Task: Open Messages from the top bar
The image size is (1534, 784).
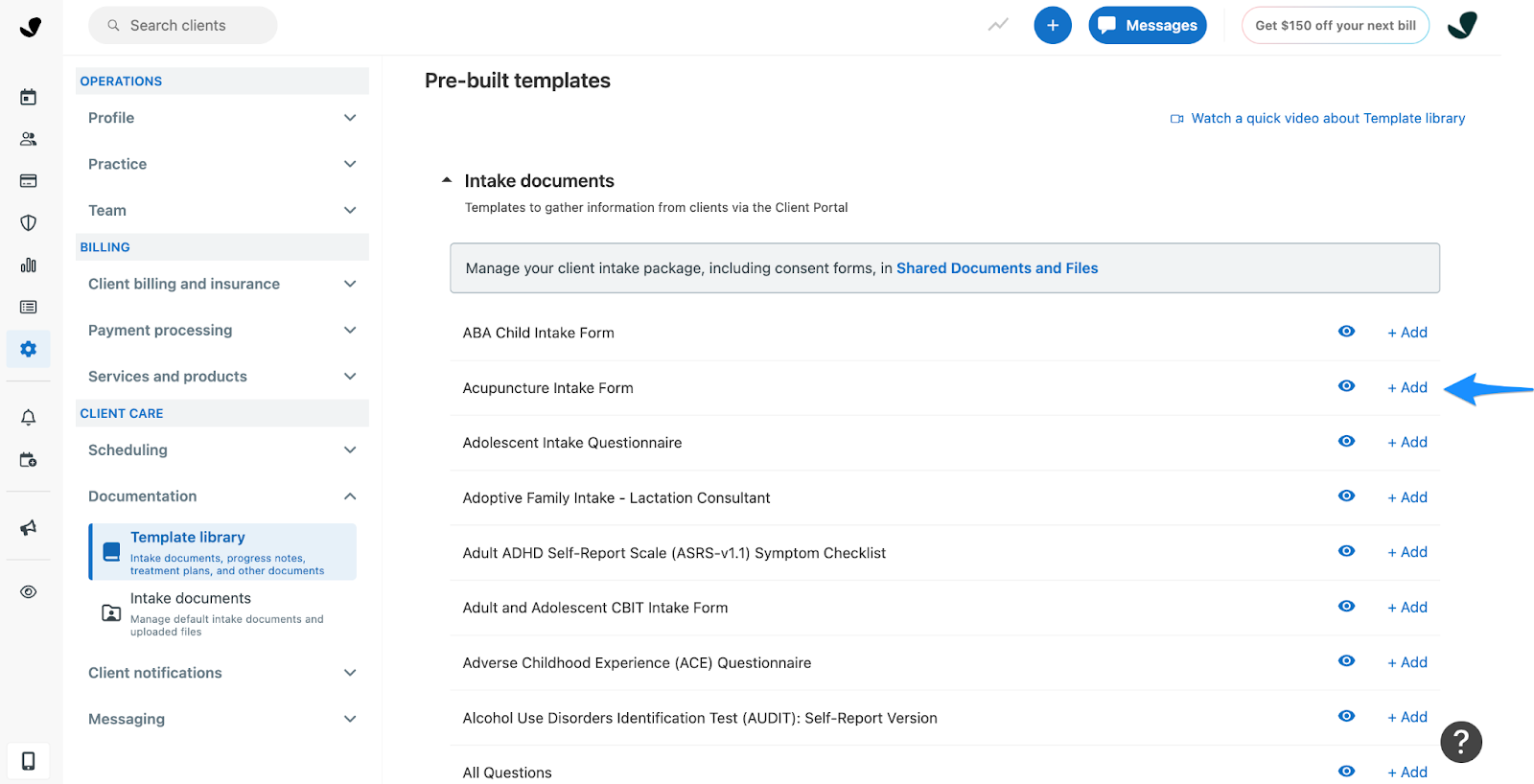Action: (1147, 25)
